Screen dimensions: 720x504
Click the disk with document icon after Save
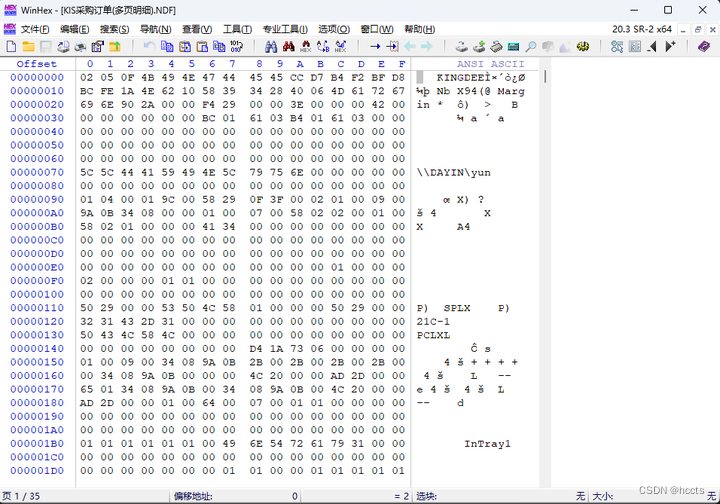[63, 46]
